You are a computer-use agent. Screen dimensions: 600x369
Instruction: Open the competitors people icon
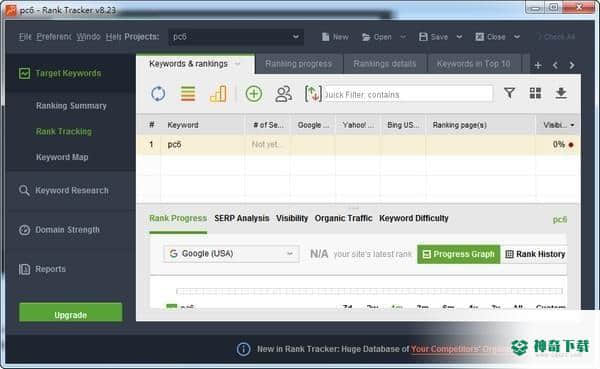tap(284, 94)
